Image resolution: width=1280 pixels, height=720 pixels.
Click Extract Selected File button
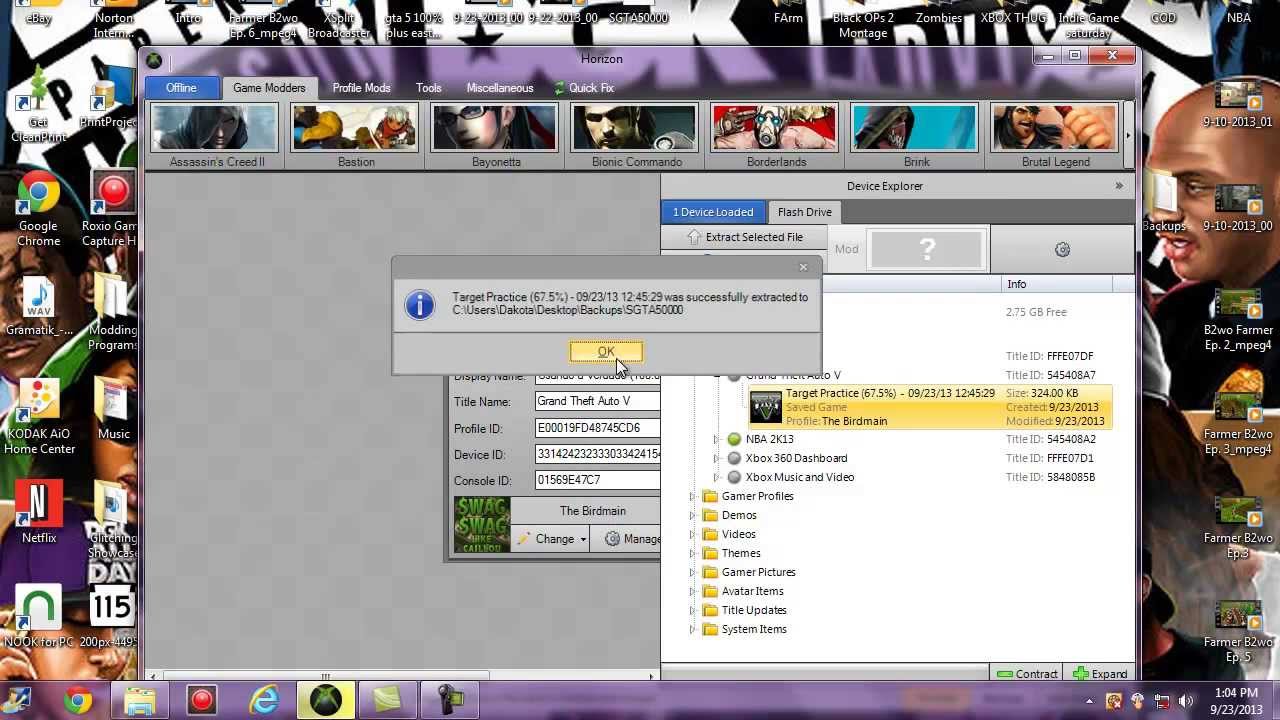pos(745,237)
